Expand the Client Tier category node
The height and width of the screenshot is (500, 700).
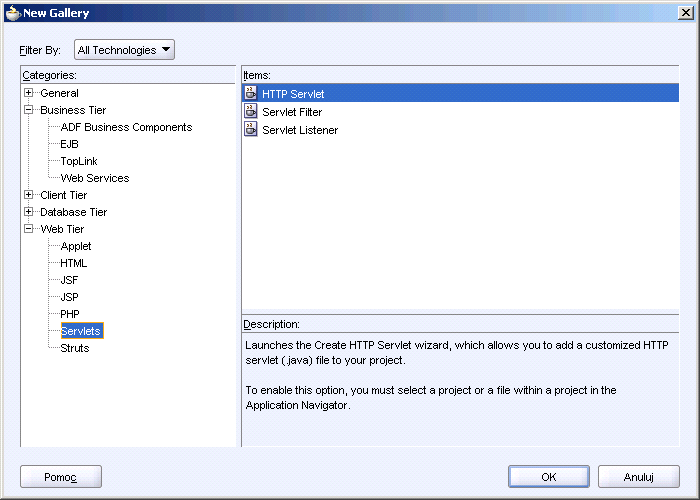pyautogui.click(x=29, y=195)
